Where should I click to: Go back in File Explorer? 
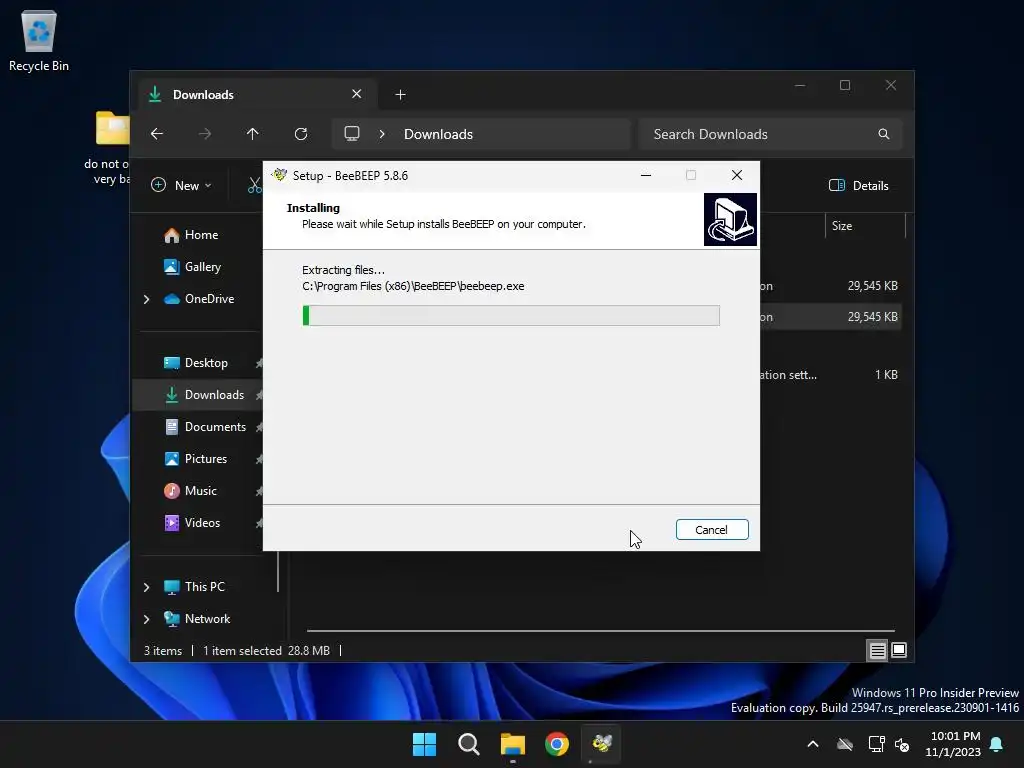pos(157,134)
